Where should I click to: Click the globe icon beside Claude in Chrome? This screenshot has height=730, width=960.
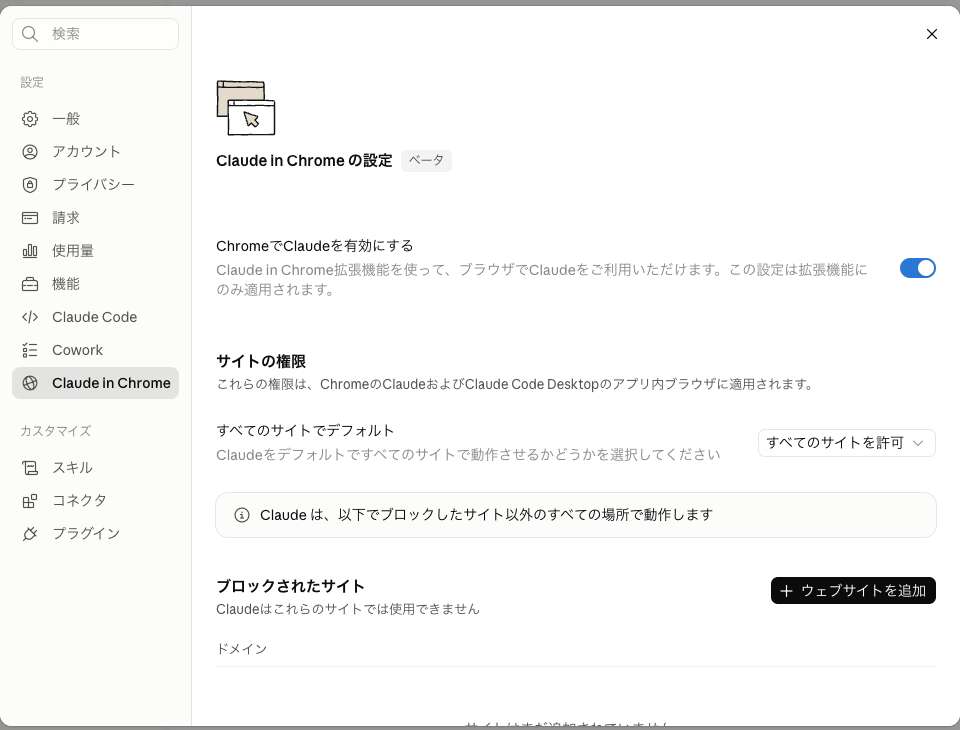pos(29,383)
